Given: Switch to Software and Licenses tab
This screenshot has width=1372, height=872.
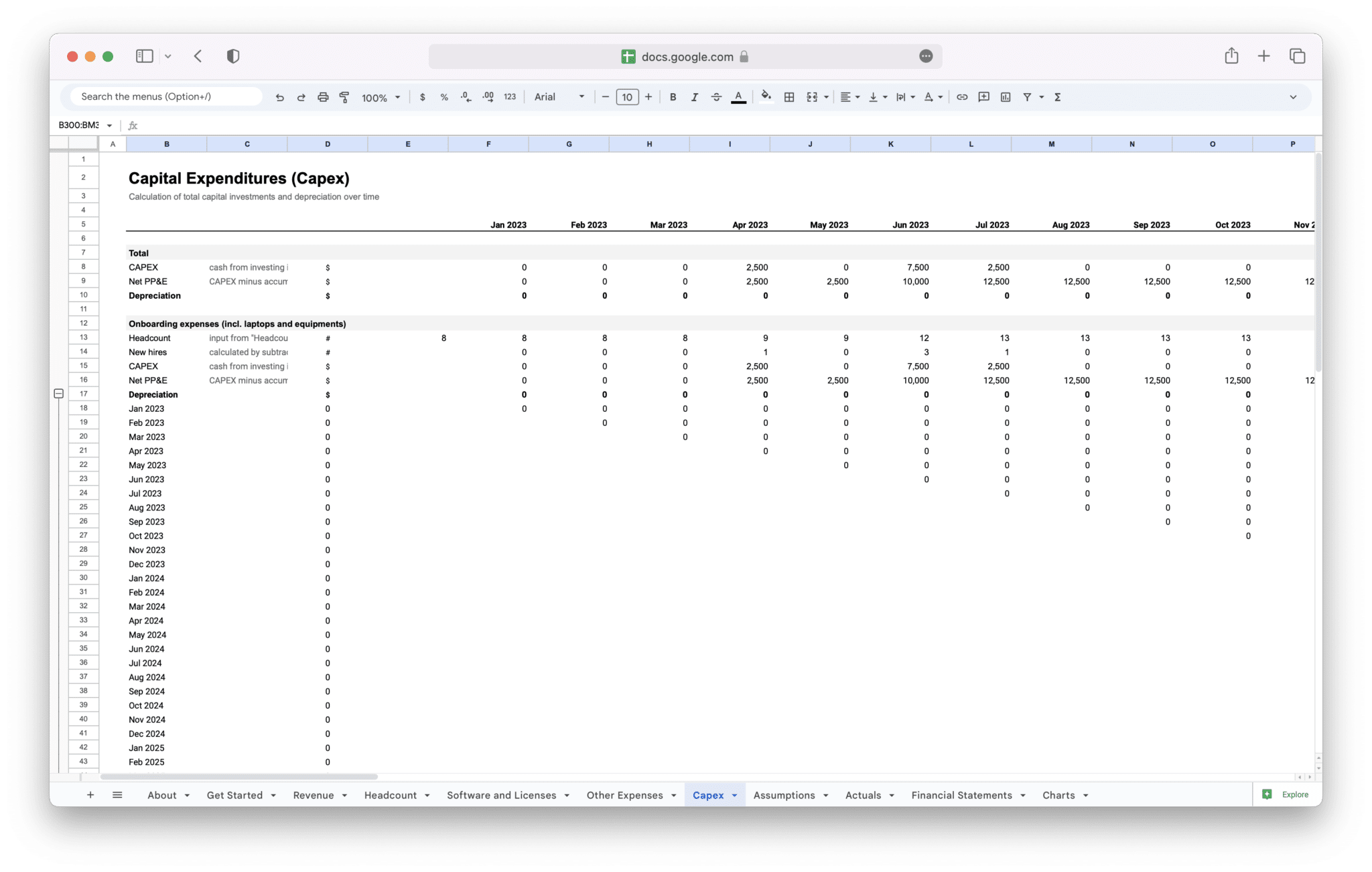Looking at the screenshot, I should click(502, 795).
